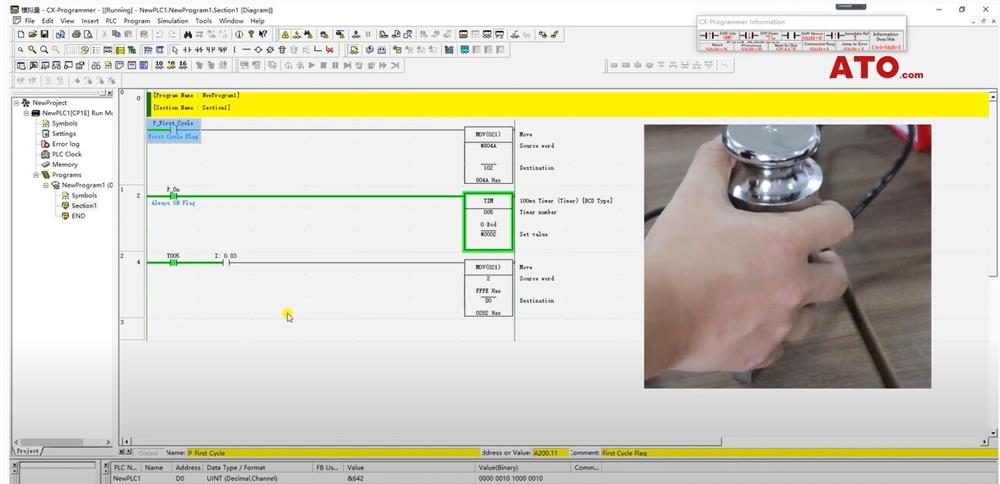1000x484 pixels.
Task: Select the P_First_Cycle contact
Action: click(173, 130)
